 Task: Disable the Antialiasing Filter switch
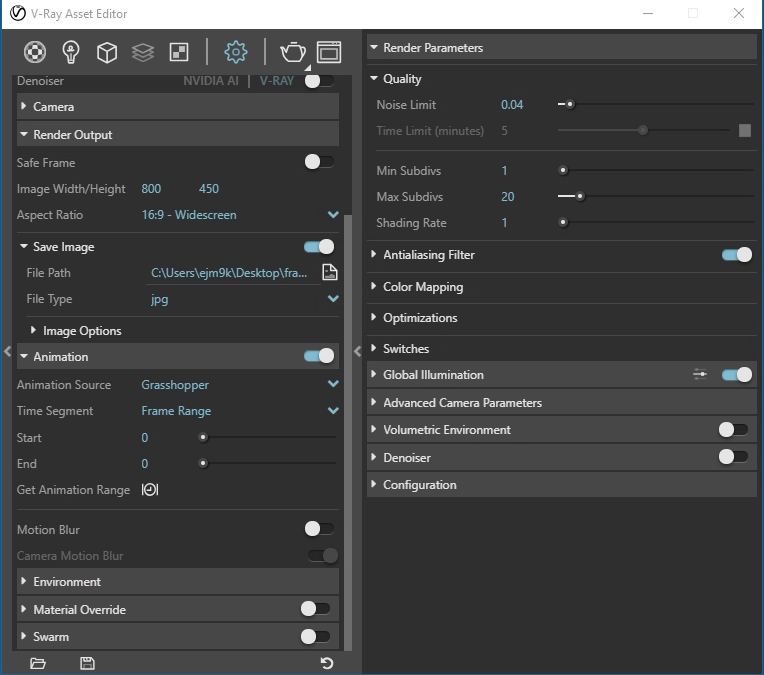coord(737,254)
